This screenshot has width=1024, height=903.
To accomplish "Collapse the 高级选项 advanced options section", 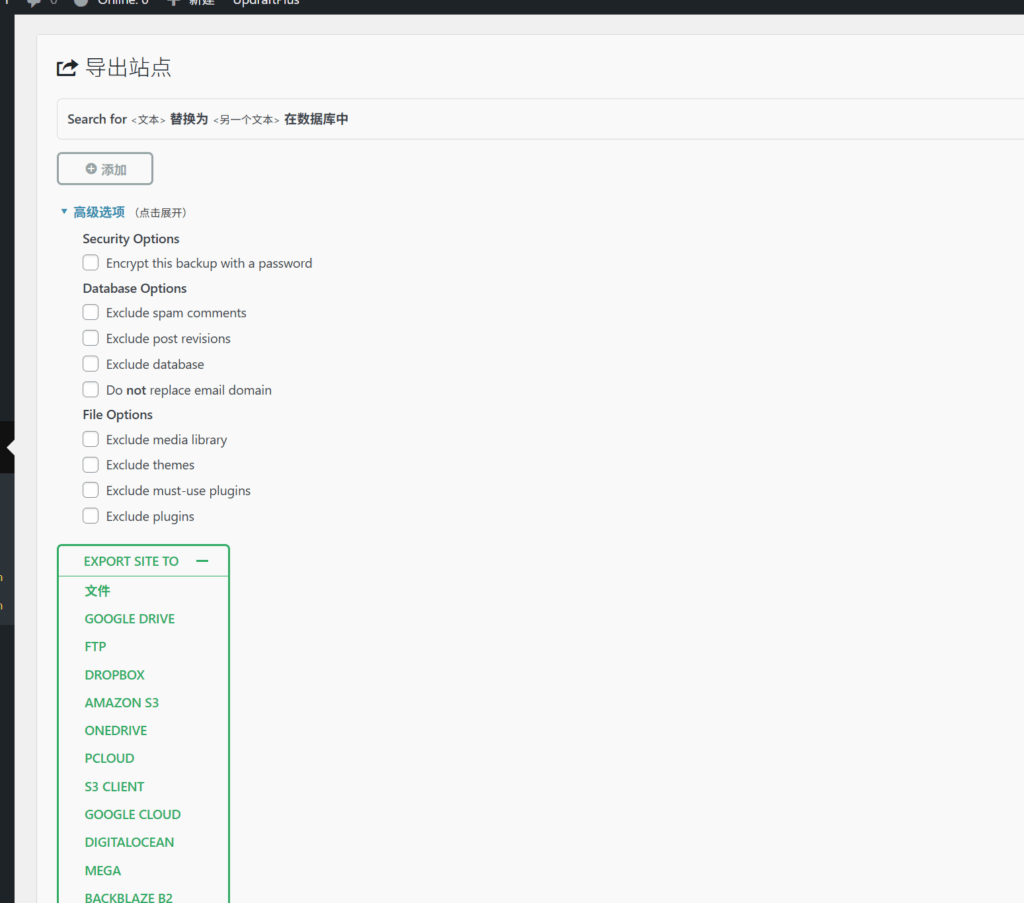I will tap(98, 212).
